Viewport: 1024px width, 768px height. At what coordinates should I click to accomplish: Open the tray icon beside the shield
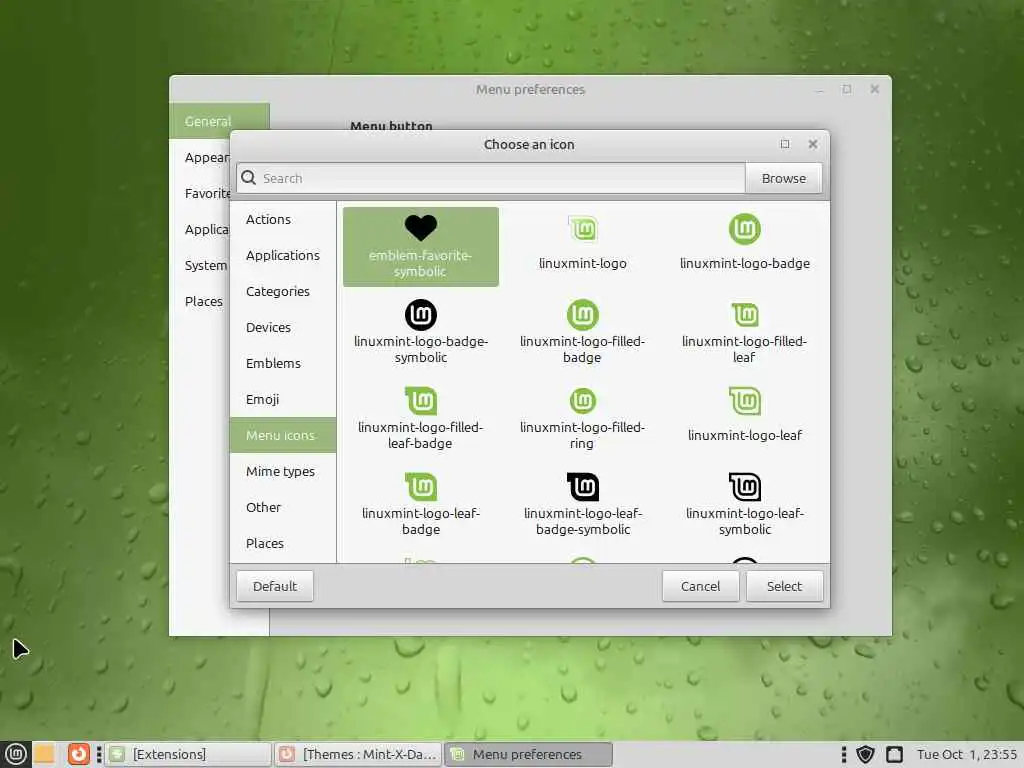894,754
